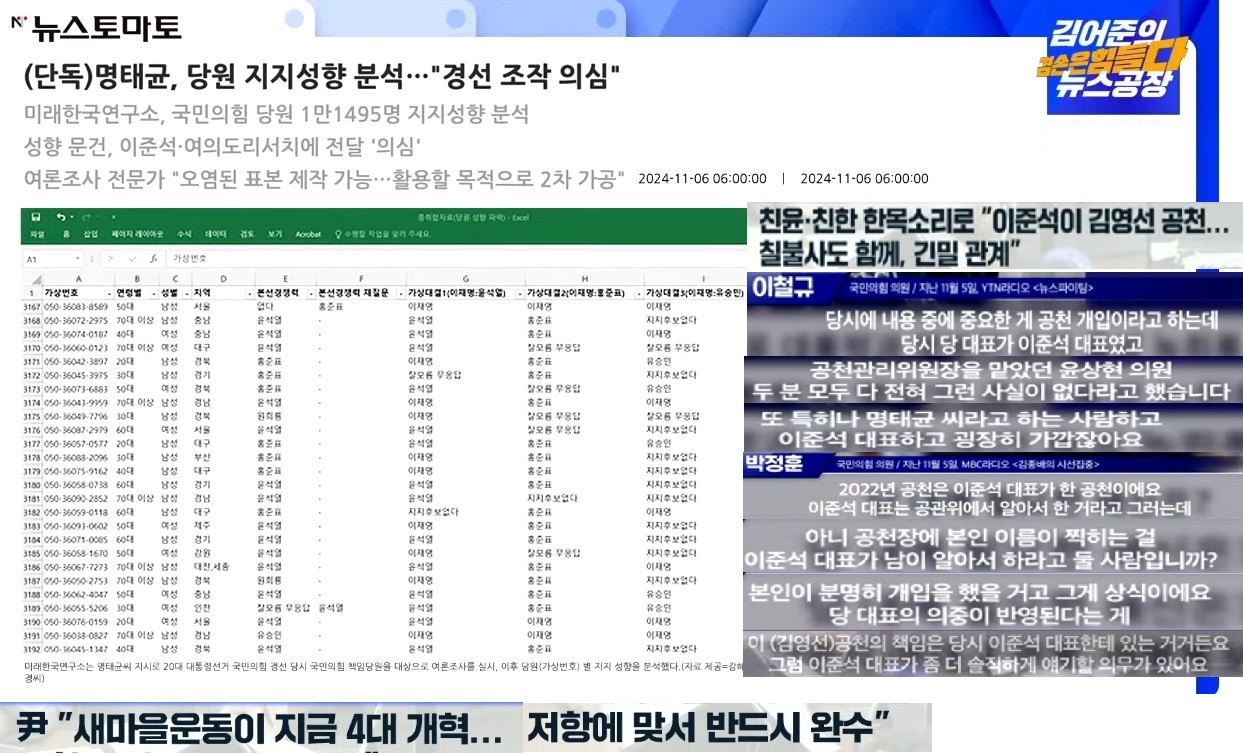Click cell 050-36049-7796 in row 3175
Image resolution: width=1243 pixels, height=755 pixels.
click(76, 416)
